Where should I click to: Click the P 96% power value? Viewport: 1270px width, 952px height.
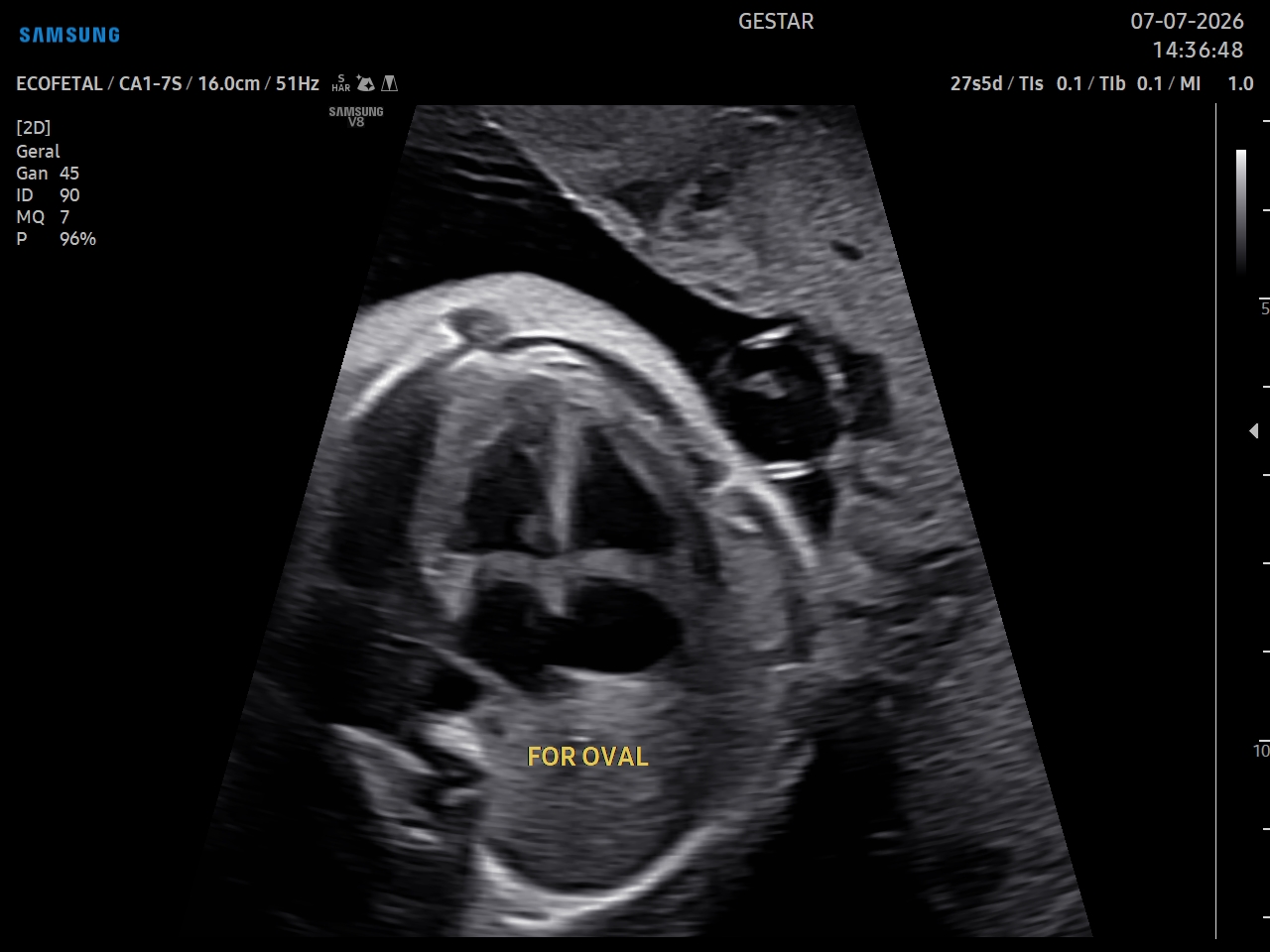pyautogui.click(x=56, y=239)
